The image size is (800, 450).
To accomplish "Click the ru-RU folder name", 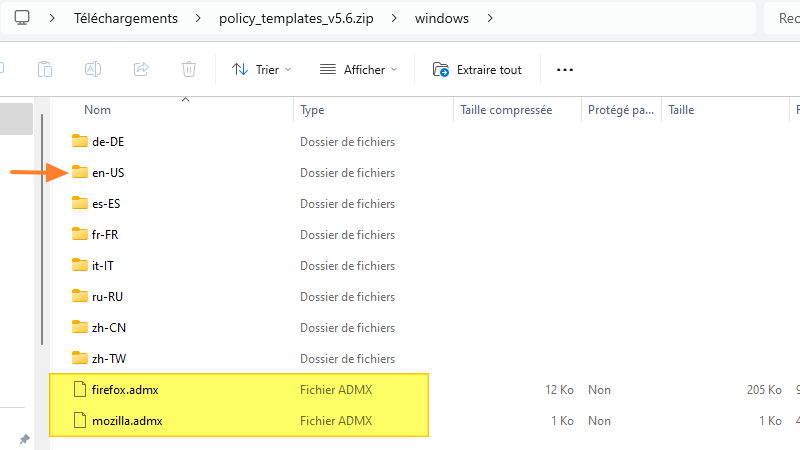I will coord(107,297).
